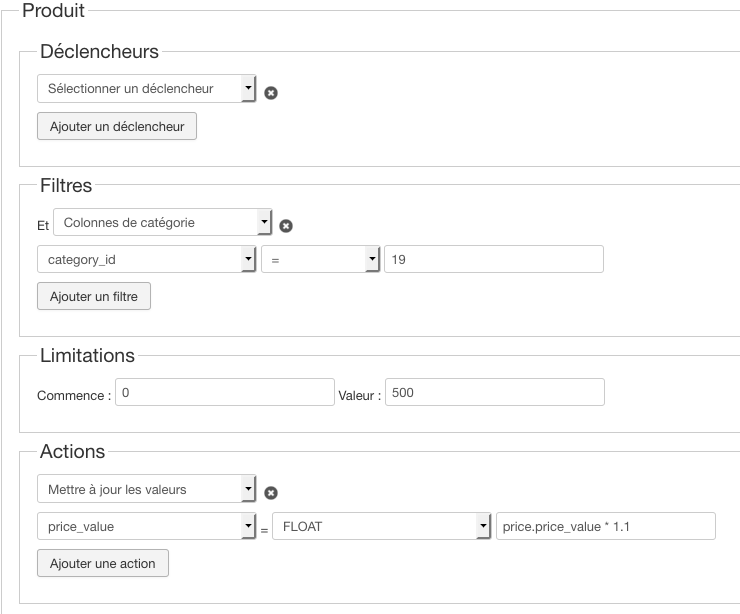The height and width of the screenshot is (614, 740).
Task: Open the 'Sélectionner un déclencheur' dropdown
Action: [x=147, y=89]
